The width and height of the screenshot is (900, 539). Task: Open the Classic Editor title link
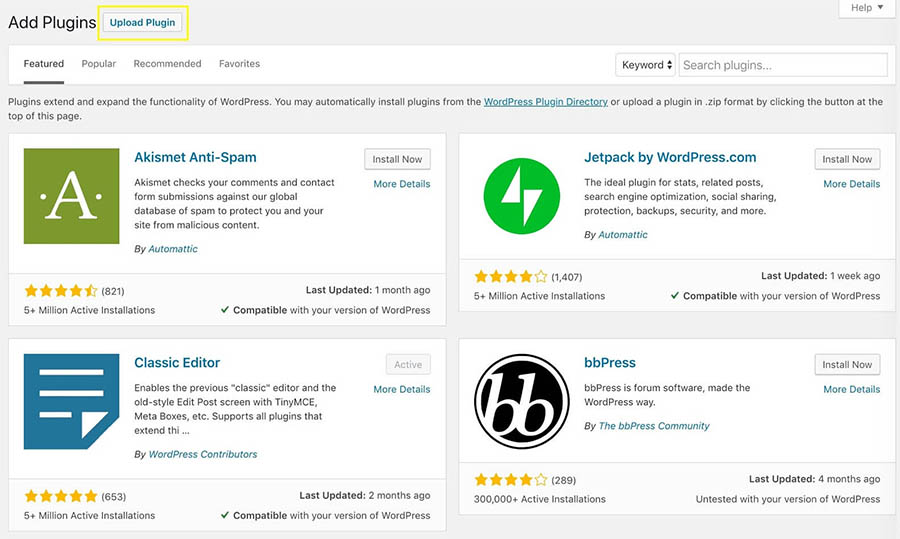(x=177, y=363)
